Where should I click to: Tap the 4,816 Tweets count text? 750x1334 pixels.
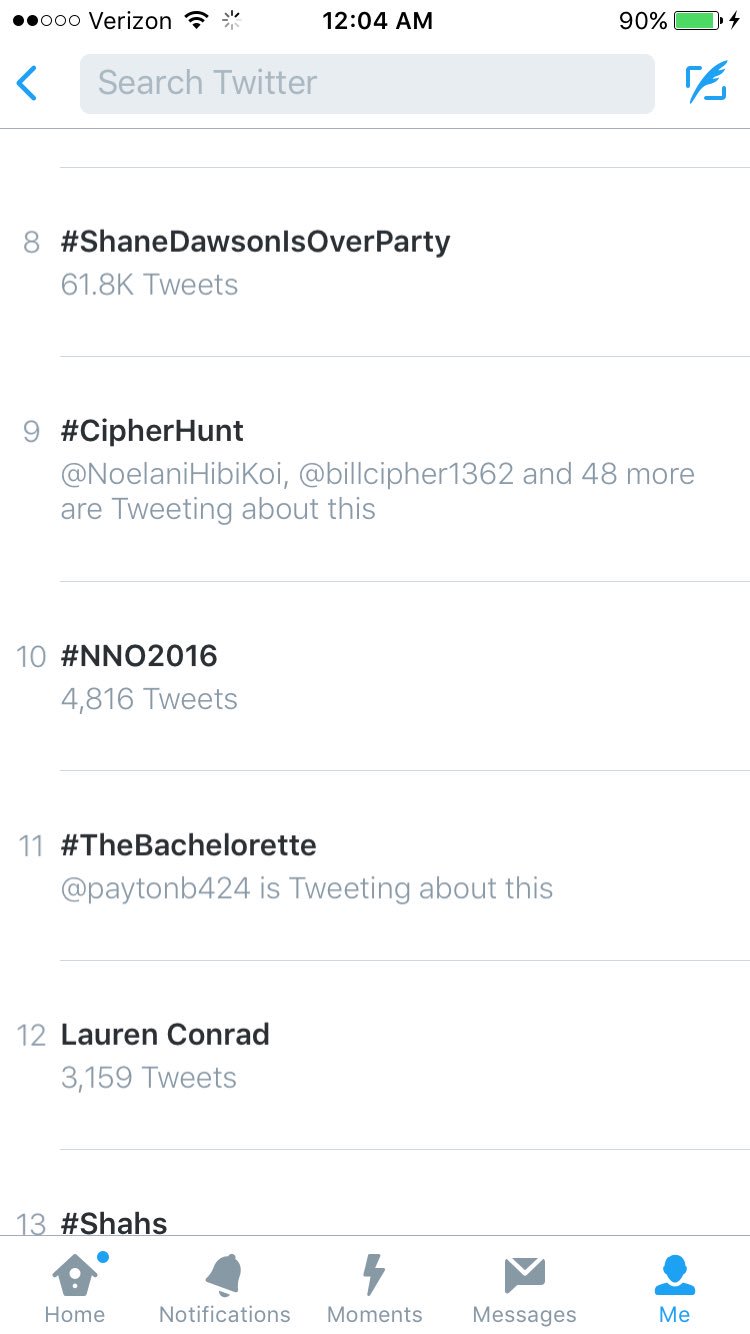coord(149,699)
